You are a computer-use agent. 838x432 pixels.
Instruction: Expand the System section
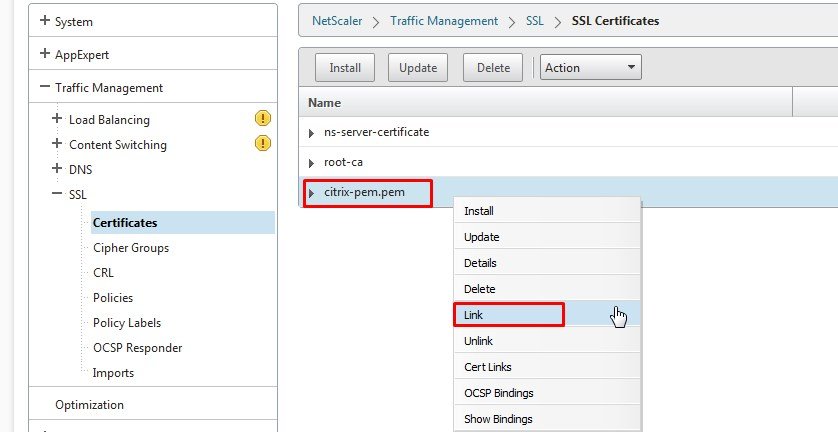pos(45,21)
